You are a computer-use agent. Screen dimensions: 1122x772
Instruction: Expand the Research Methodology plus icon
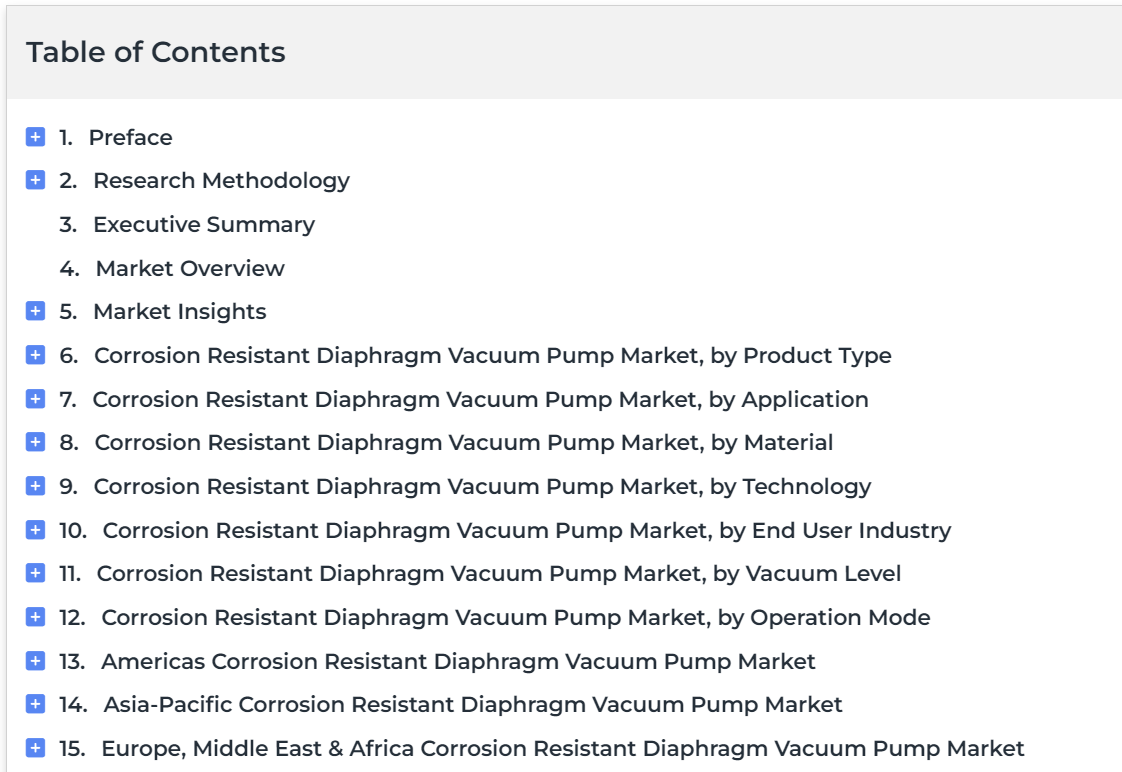35,180
